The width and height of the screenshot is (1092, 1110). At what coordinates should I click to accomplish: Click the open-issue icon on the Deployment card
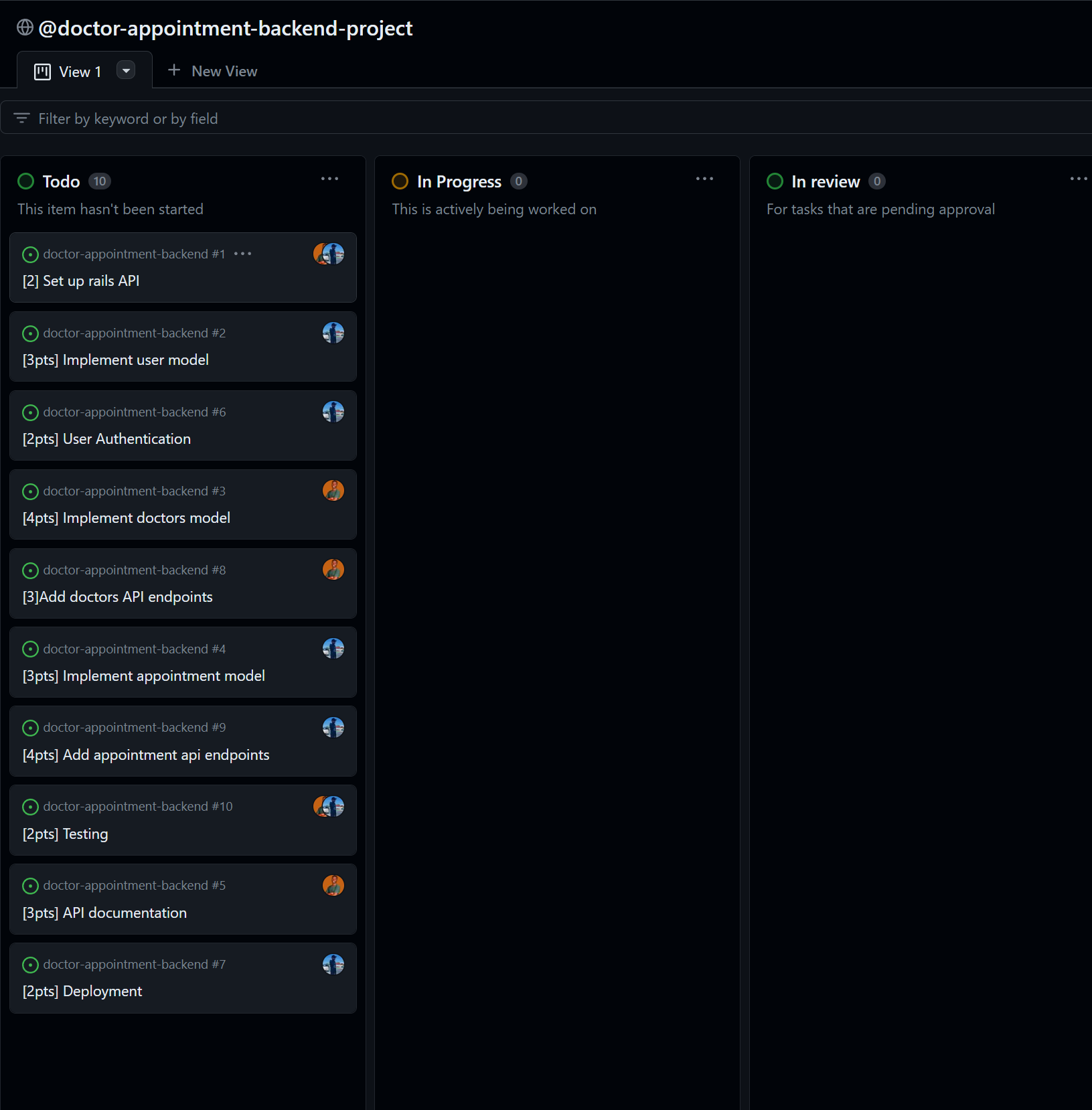30,965
